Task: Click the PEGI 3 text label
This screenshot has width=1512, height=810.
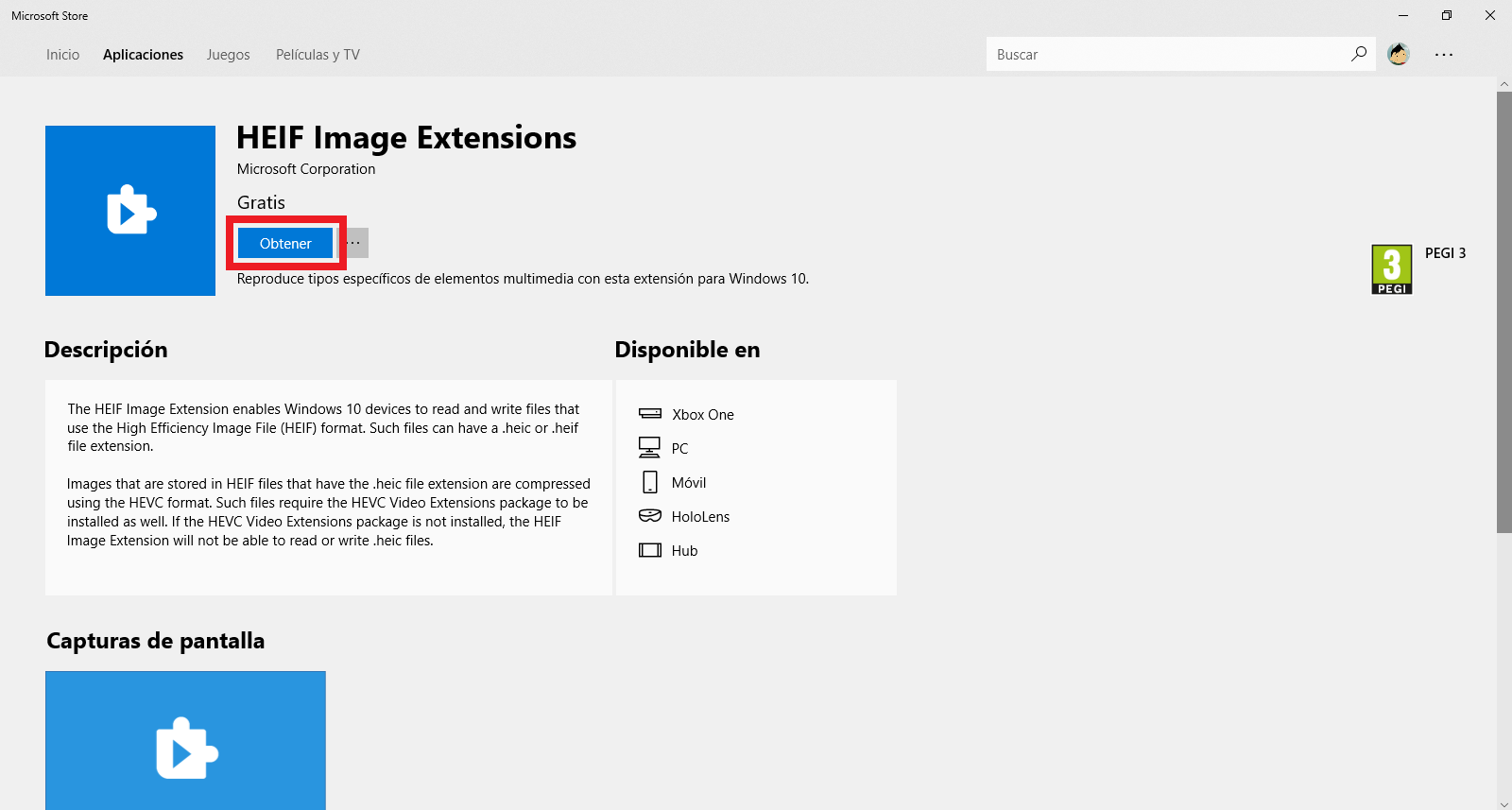Action: (x=1446, y=253)
